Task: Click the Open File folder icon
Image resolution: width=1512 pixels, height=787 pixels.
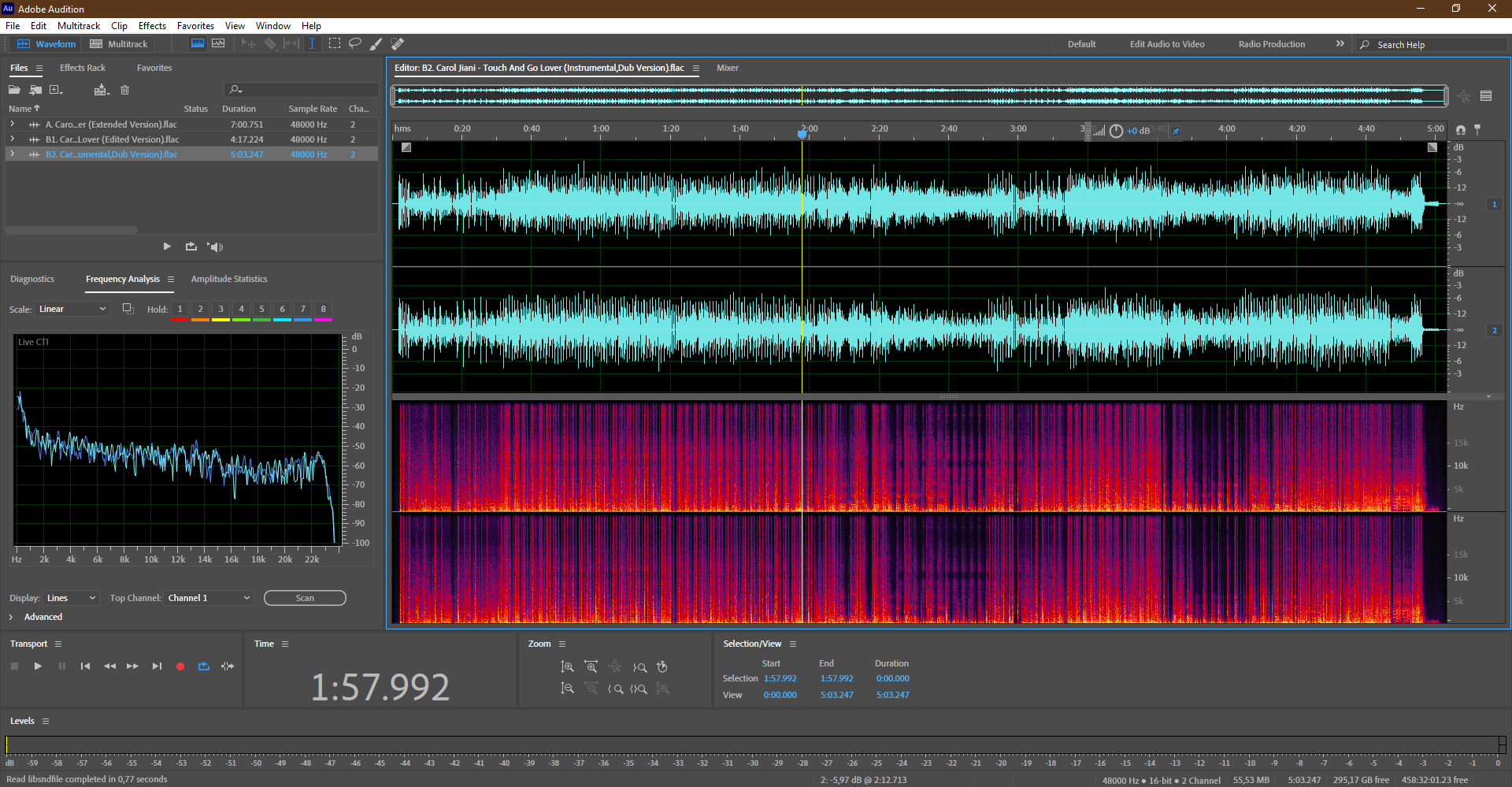Action: pyautogui.click(x=14, y=90)
